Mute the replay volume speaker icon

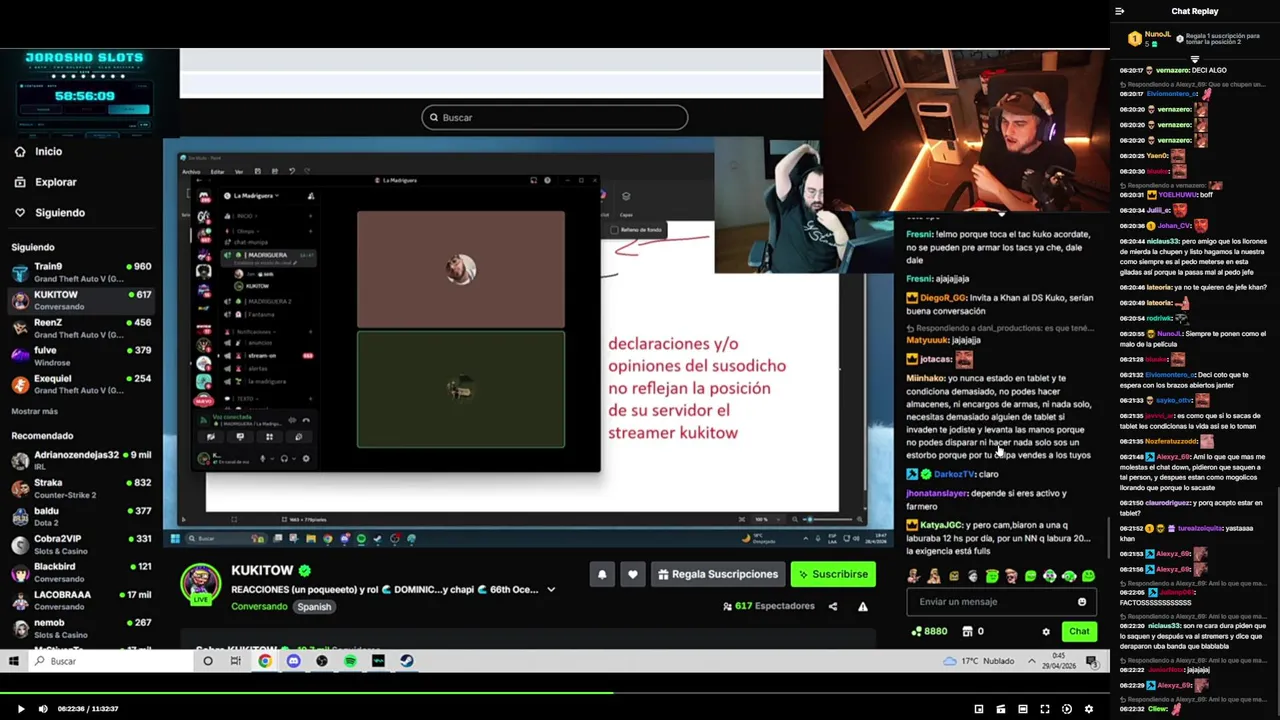[x=43, y=709]
